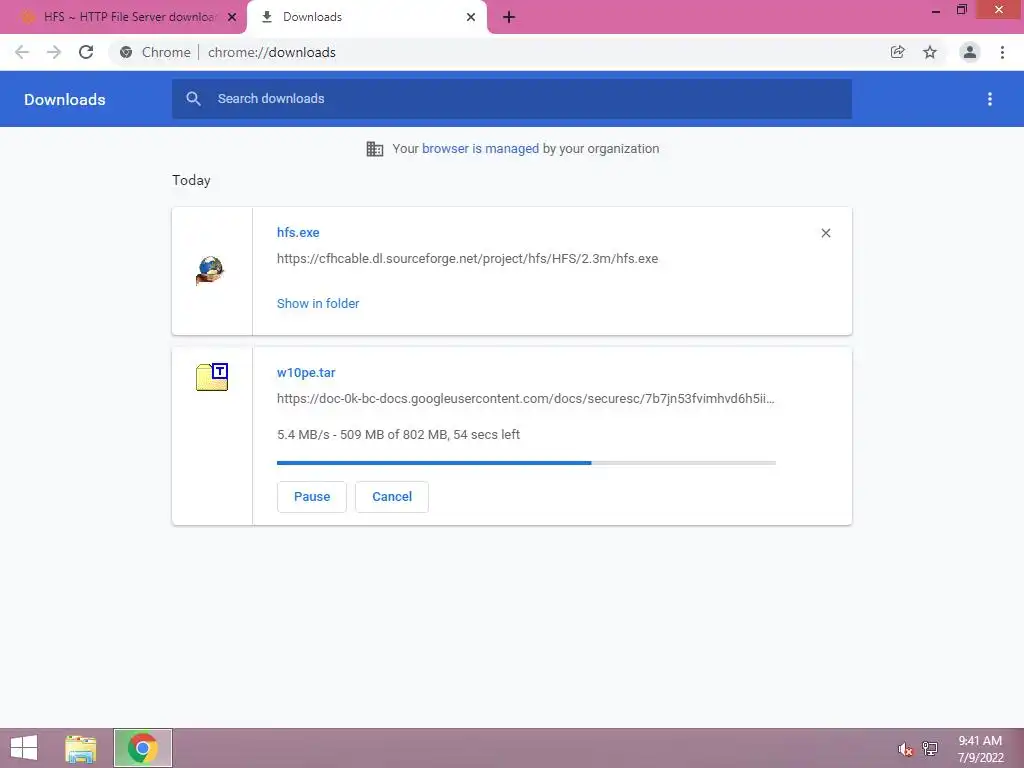Bookmark this tab with the star icon

point(930,52)
